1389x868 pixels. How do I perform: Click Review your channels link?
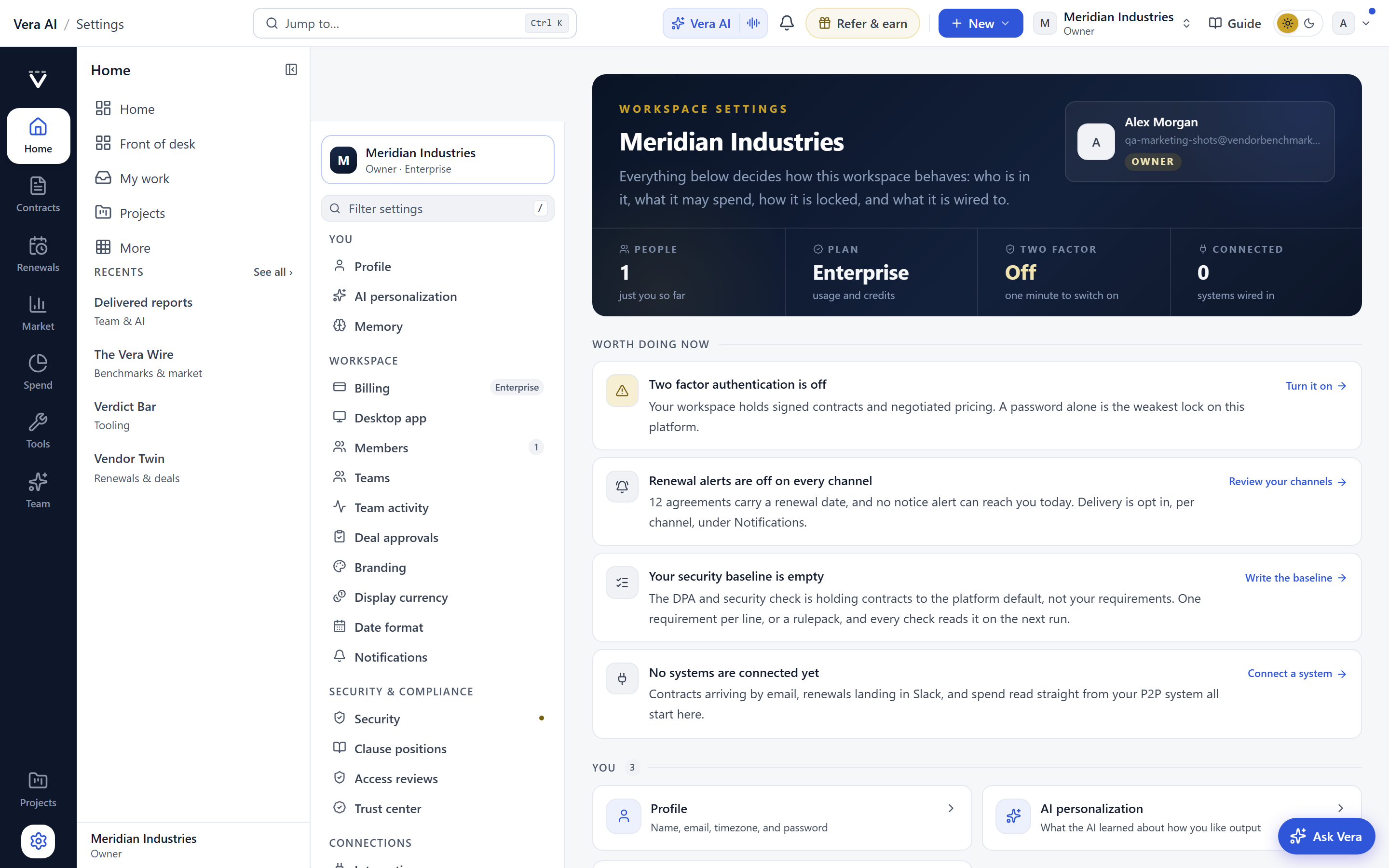pos(1287,482)
